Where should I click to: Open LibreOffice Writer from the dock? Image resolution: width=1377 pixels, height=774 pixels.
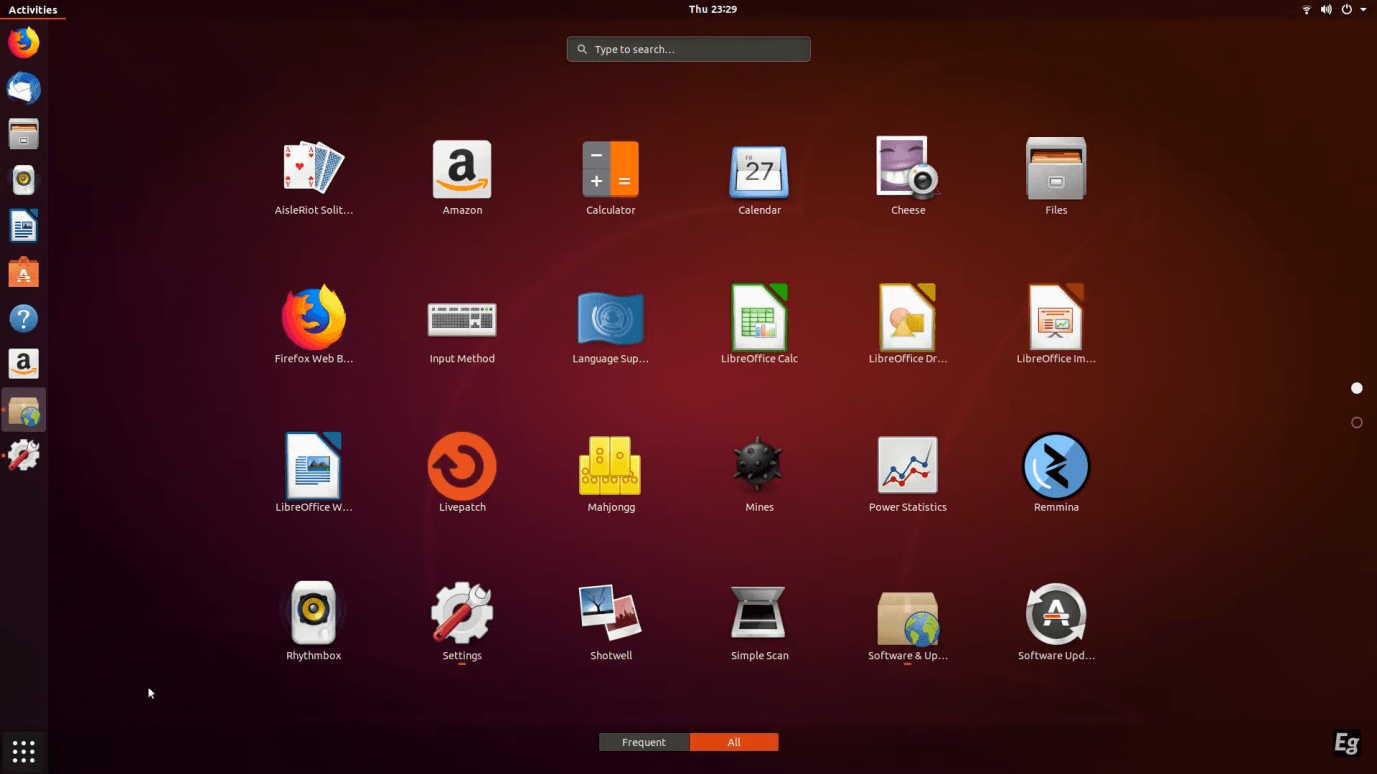point(24,226)
